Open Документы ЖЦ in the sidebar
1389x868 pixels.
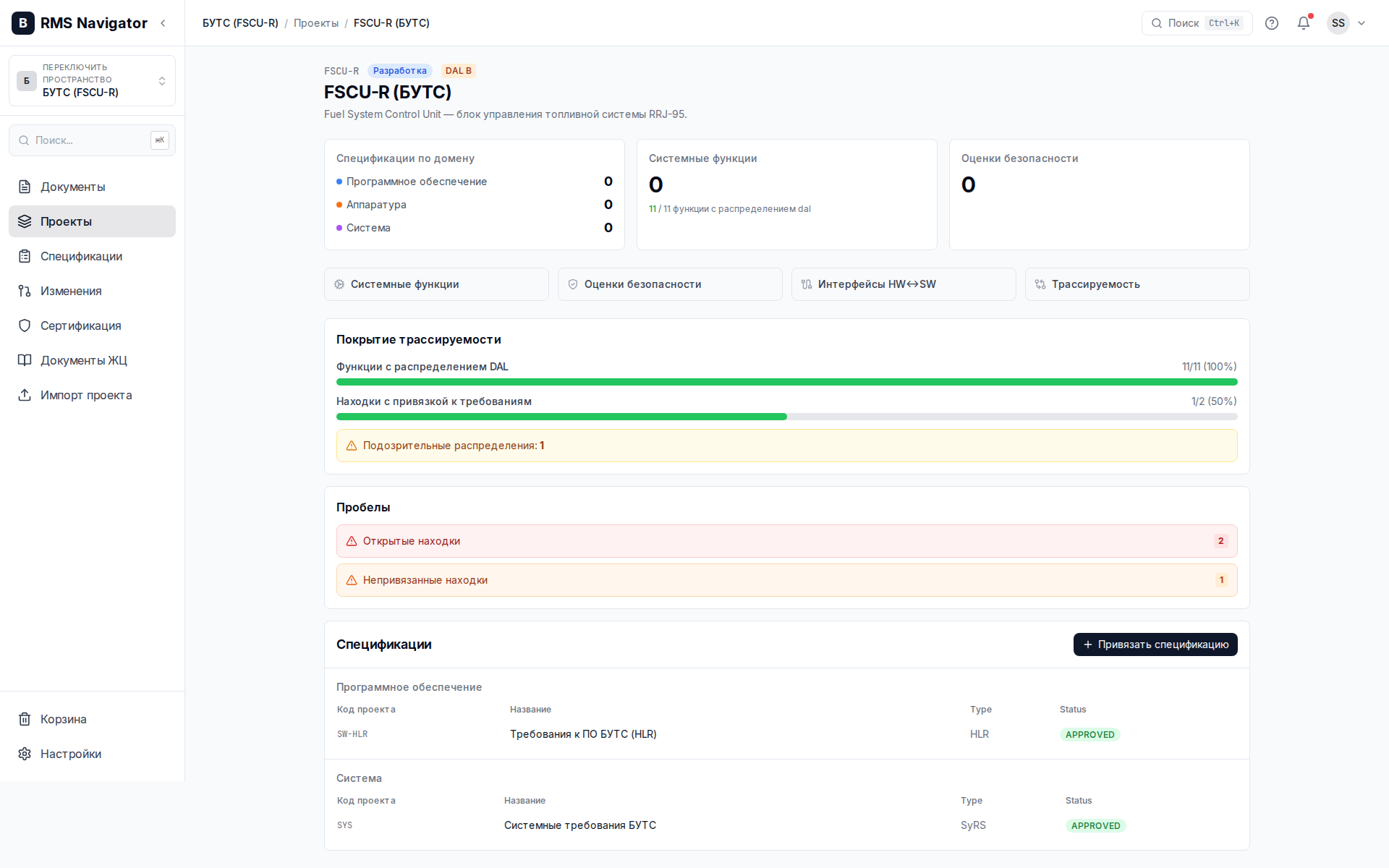click(92, 360)
